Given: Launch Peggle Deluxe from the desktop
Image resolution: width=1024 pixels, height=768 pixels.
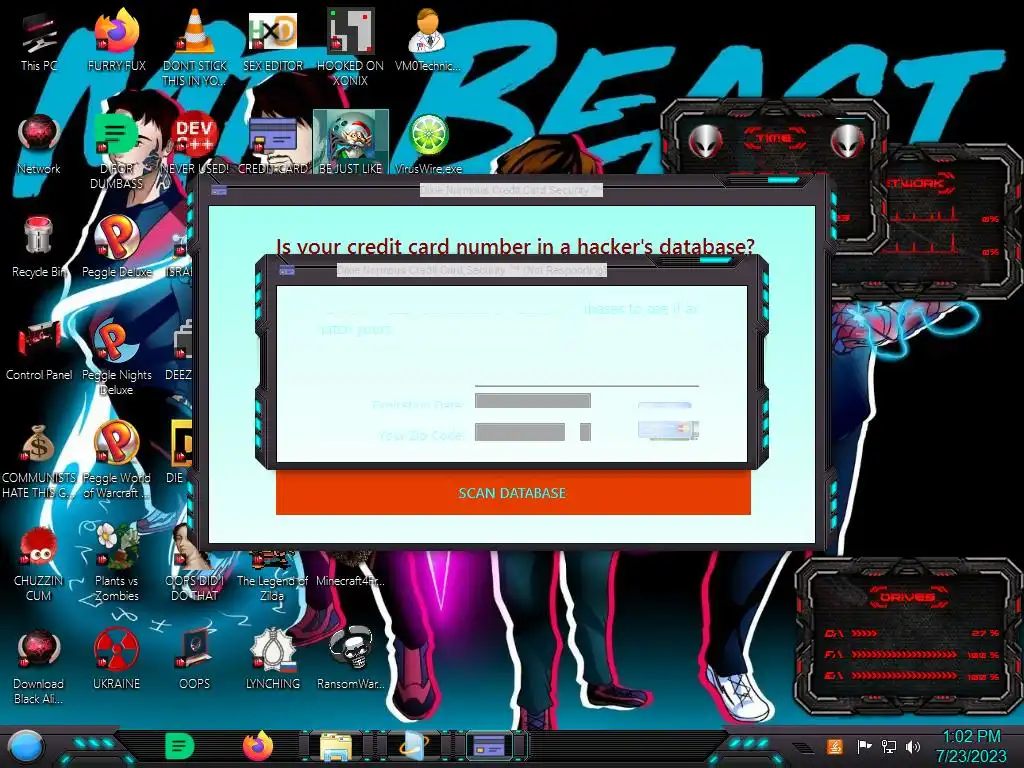Looking at the screenshot, I should (x=116, y=247).
